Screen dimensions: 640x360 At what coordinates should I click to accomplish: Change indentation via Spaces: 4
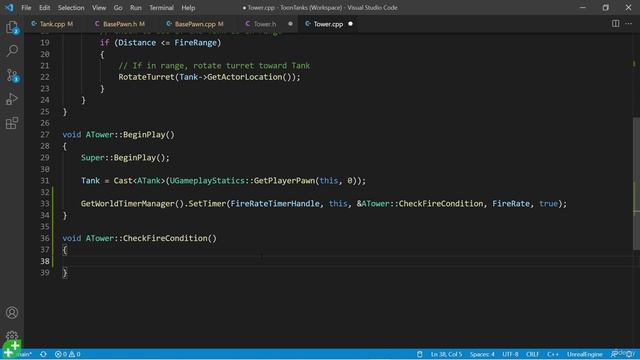[x=482, y=354]
